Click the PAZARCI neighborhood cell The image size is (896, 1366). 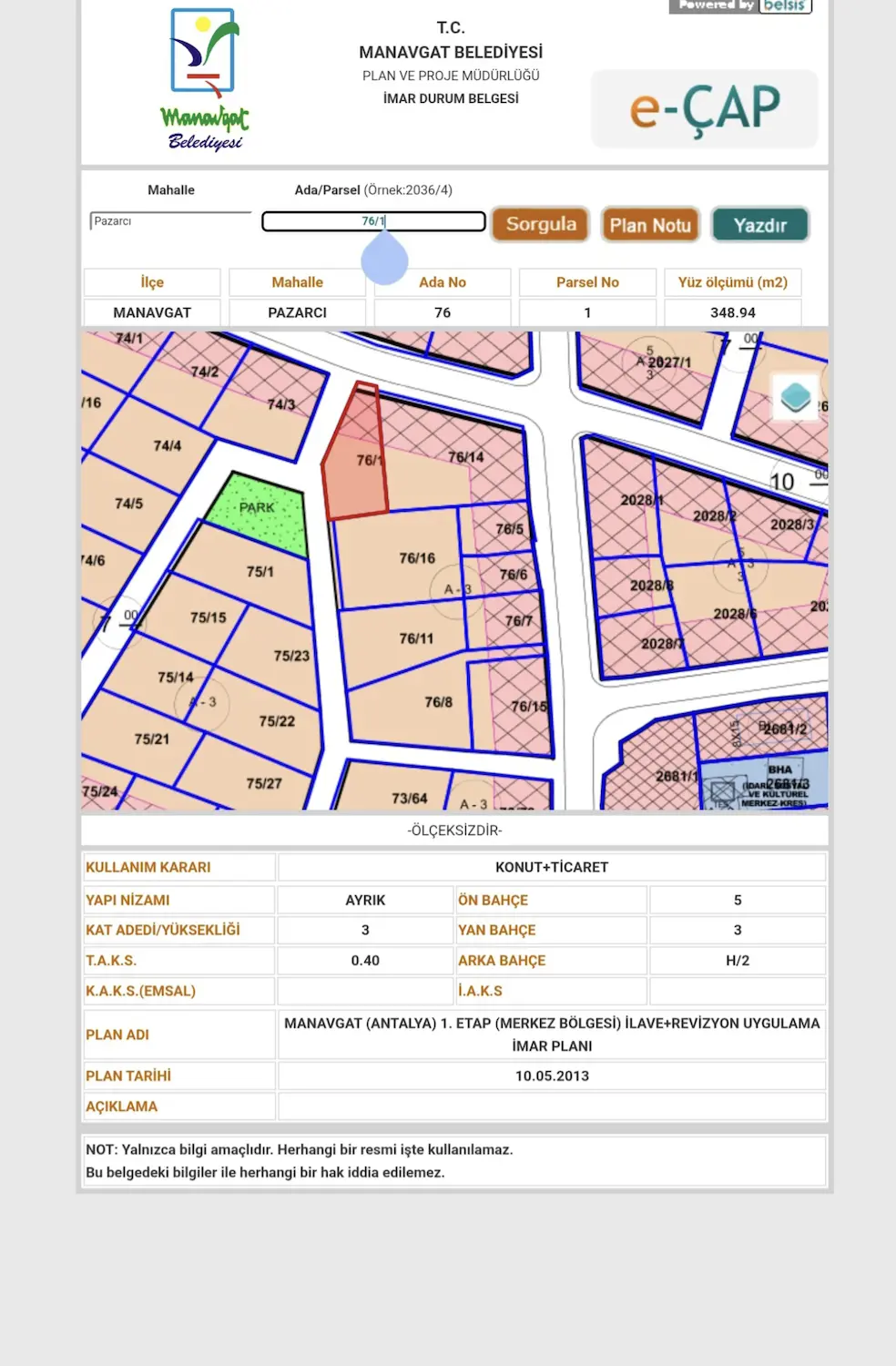click(297, 312)
